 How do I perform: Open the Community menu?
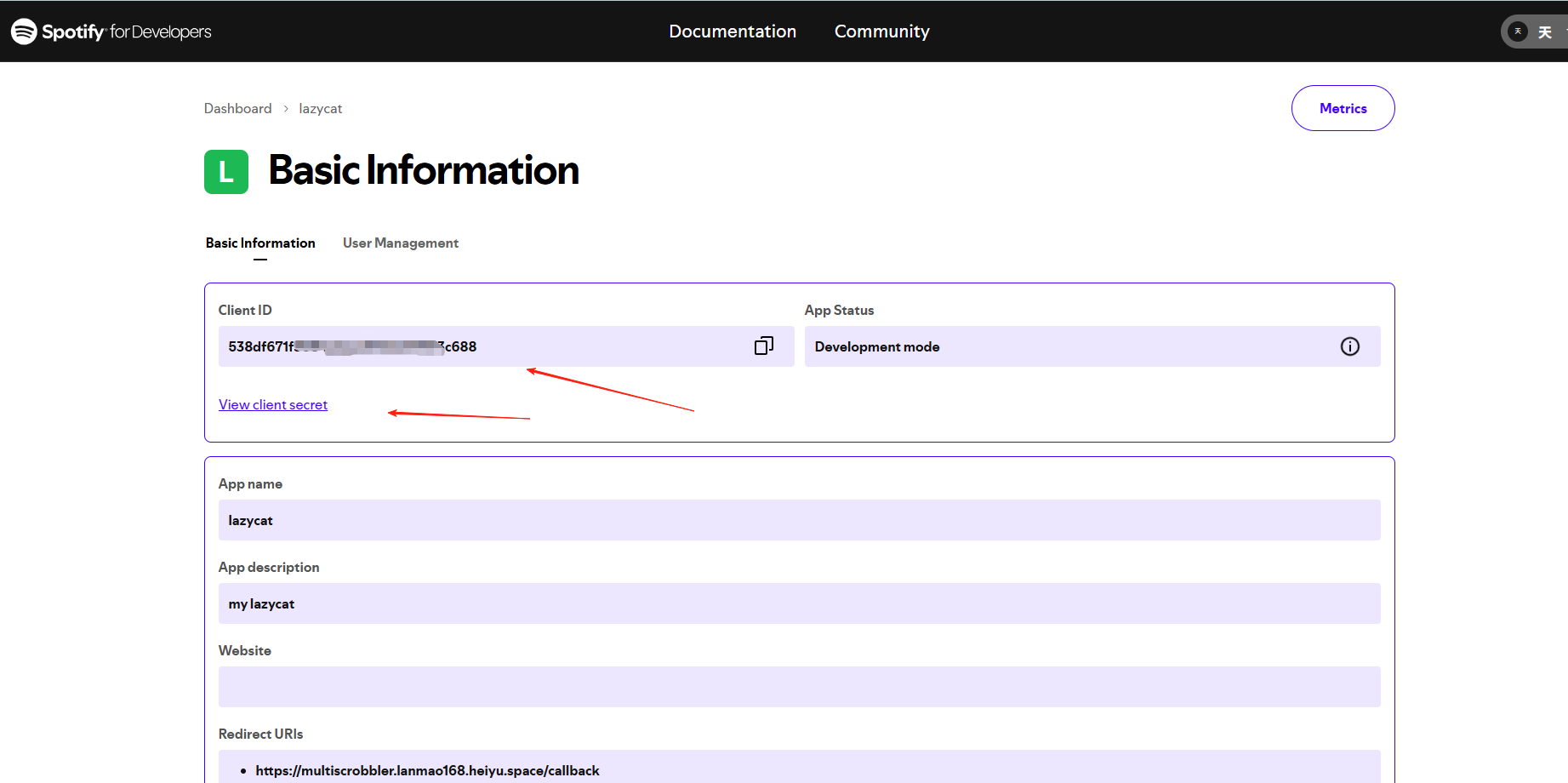coord(882,31)
